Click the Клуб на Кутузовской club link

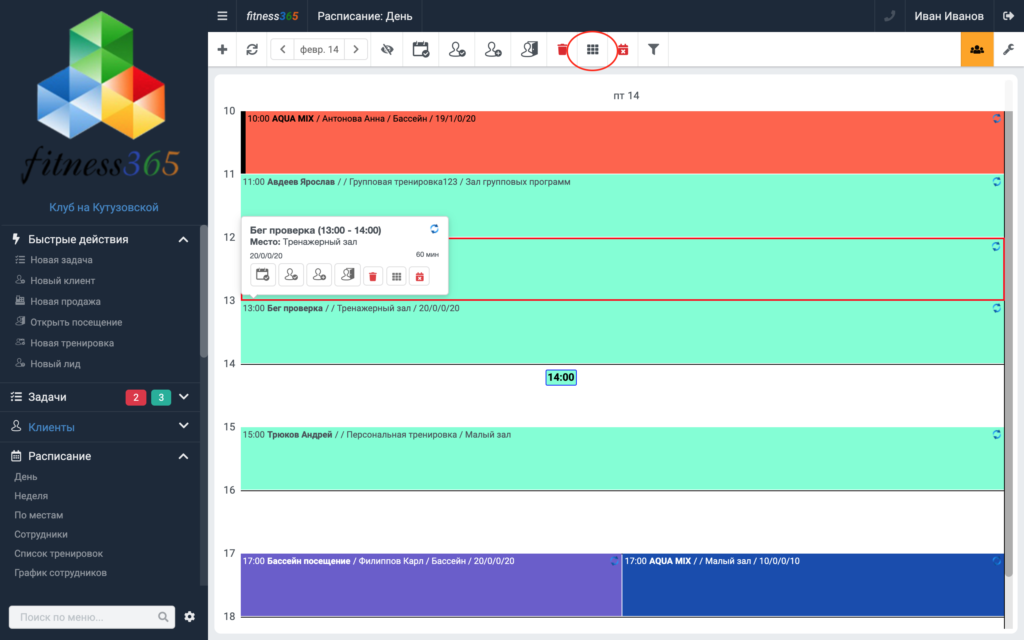point(104,208)
